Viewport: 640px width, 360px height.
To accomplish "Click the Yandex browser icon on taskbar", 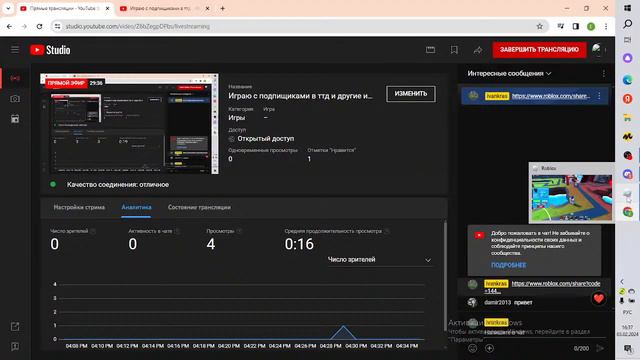I will (x=627, y=99).
